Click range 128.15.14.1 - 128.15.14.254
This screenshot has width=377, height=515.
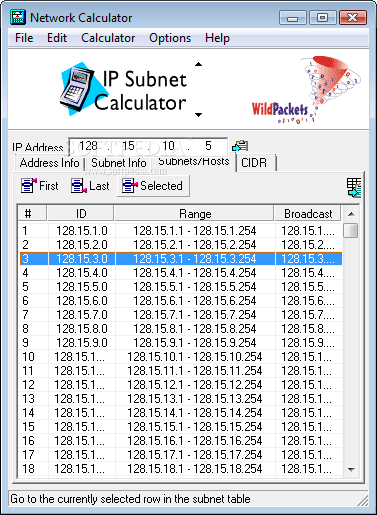click(x=195, y=413)
